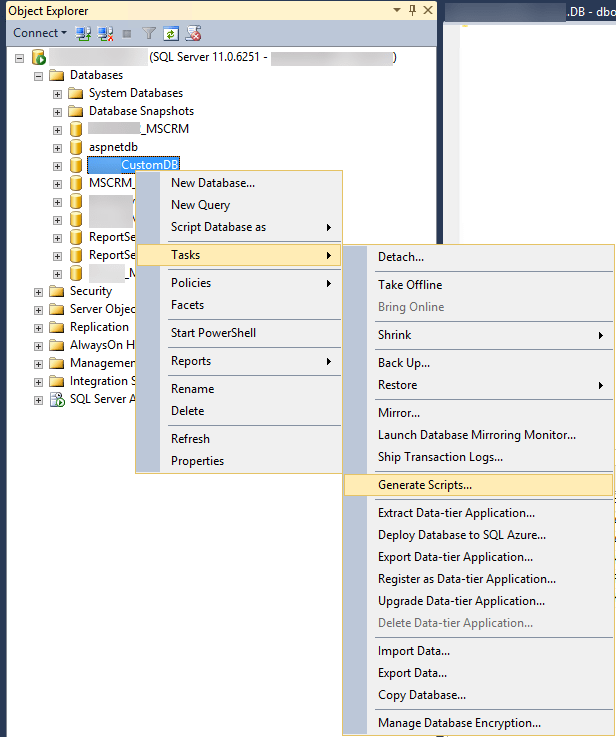Choose Generate Scripts...
Viewport: 616px width, 737px height.
coord(478,485)
